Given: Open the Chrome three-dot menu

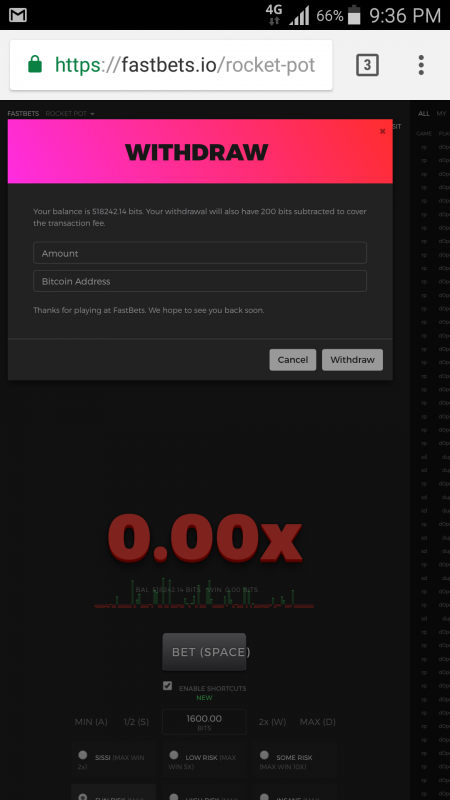Looking at the screenshot, I should coord(421,65).
